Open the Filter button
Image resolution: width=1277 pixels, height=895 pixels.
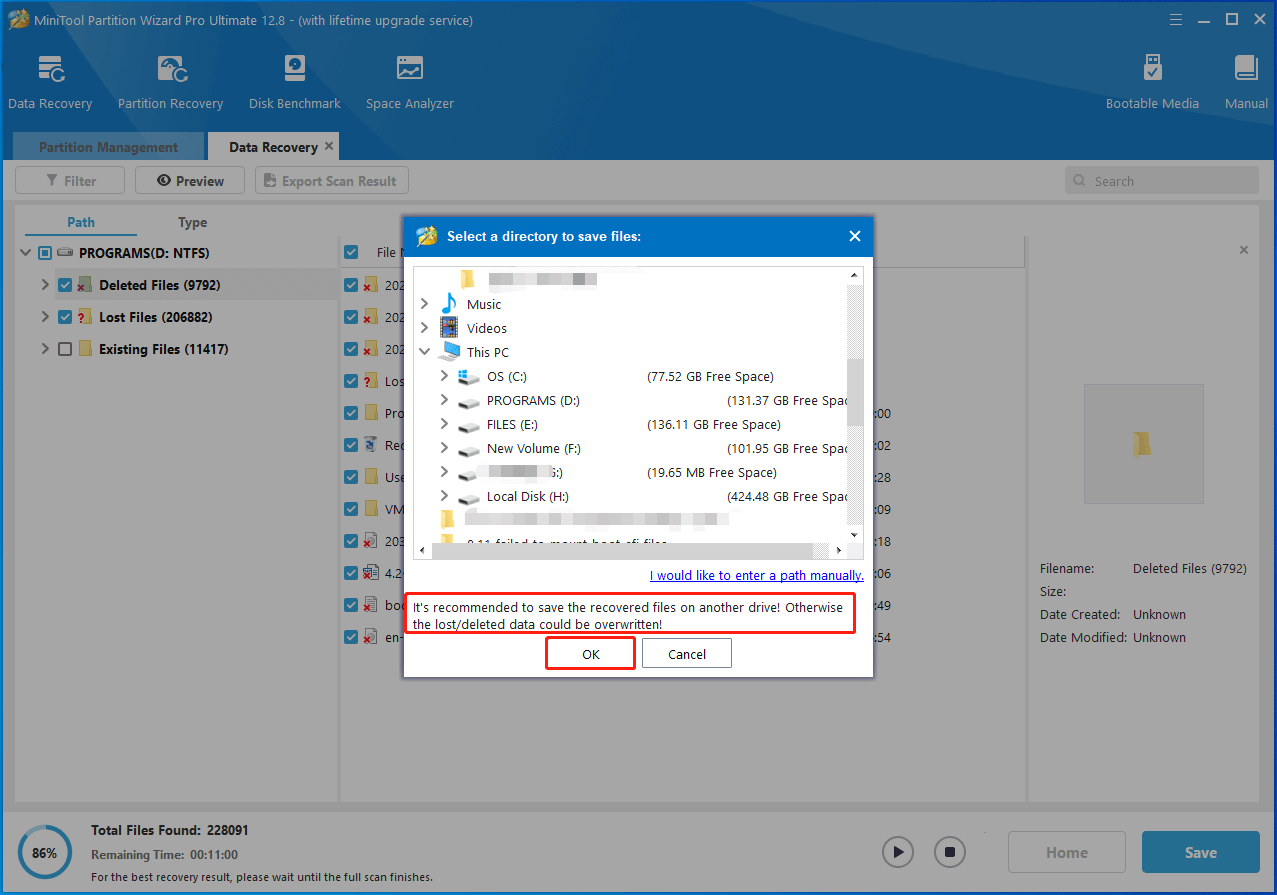[x=70, y=181]
